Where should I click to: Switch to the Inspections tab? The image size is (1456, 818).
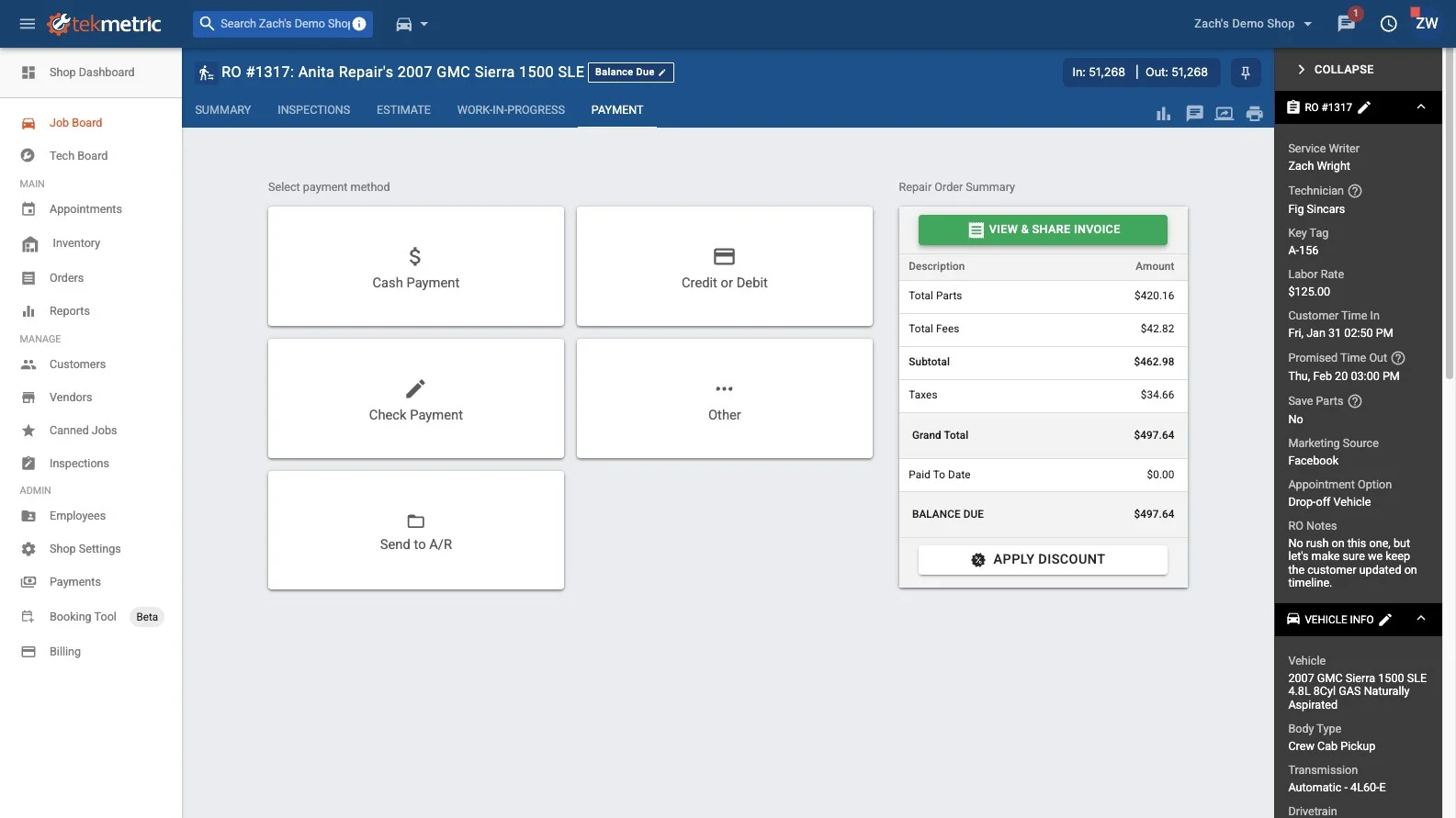313,110
